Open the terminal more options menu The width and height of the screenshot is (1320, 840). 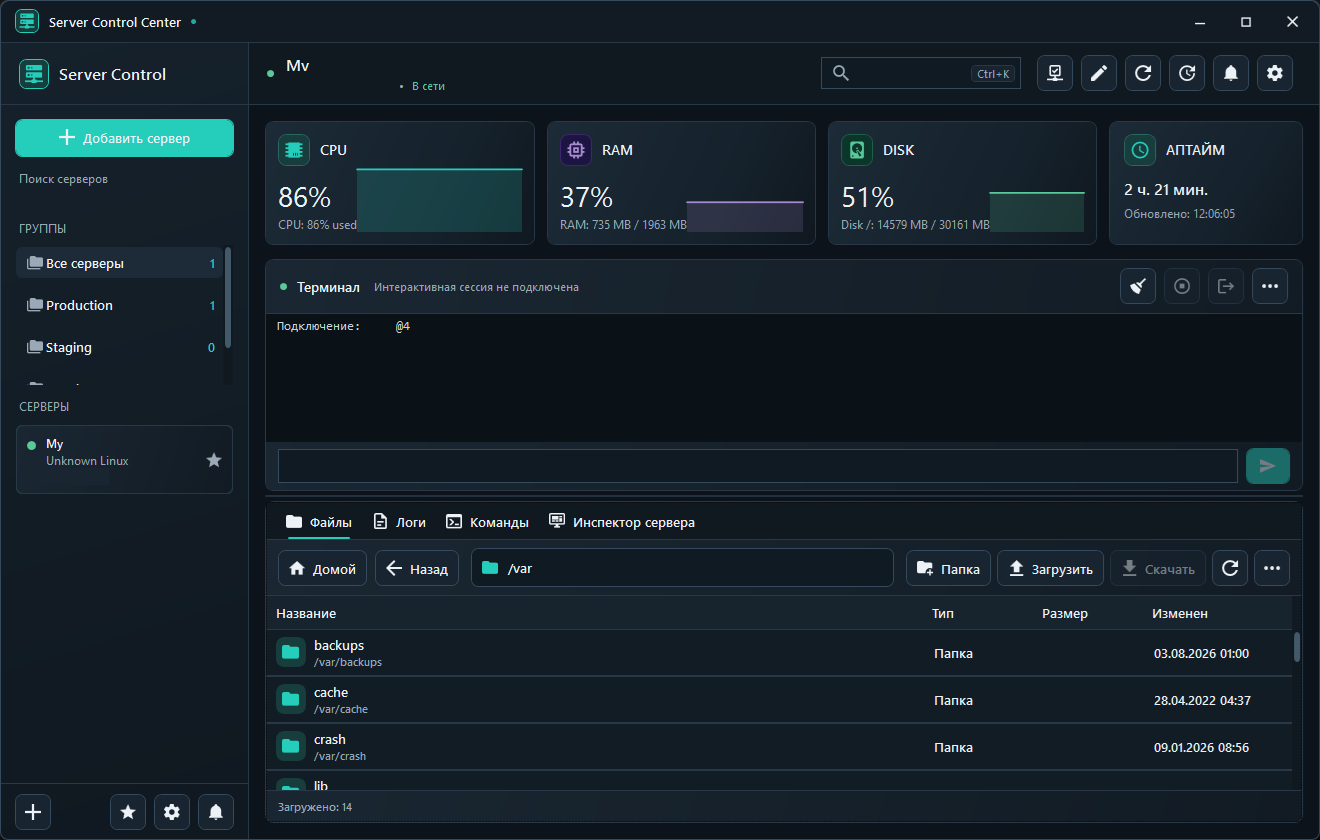(1270, 286)
